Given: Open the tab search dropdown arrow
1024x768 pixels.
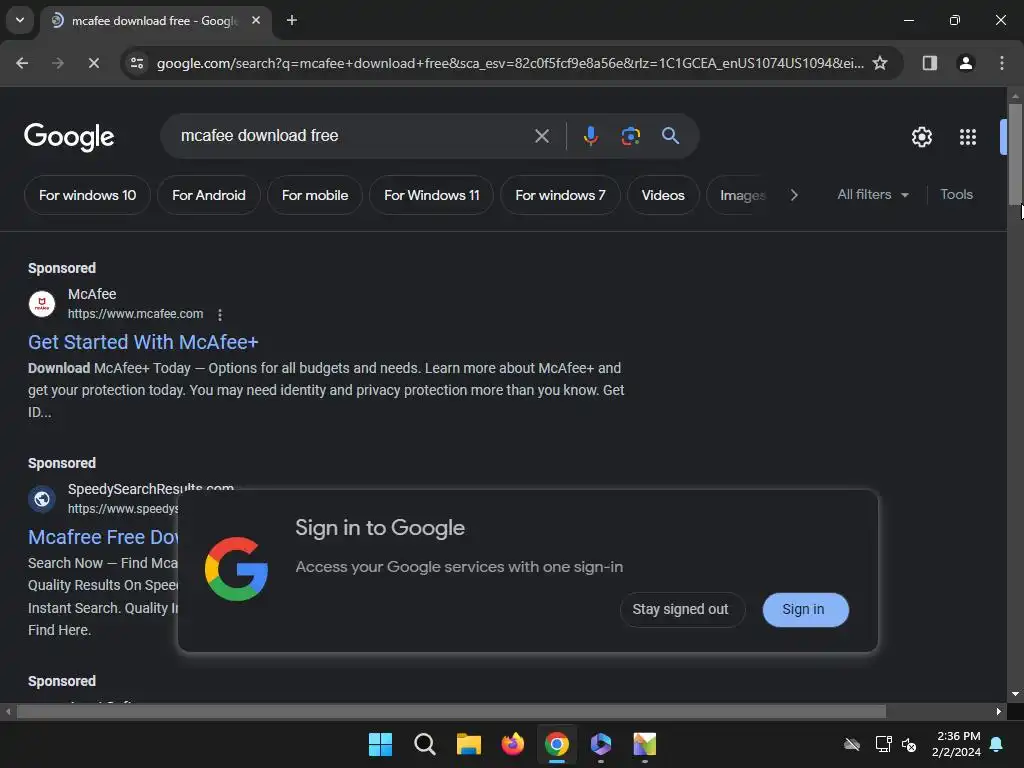Looking at the screenshot, I should click(20, 20).
